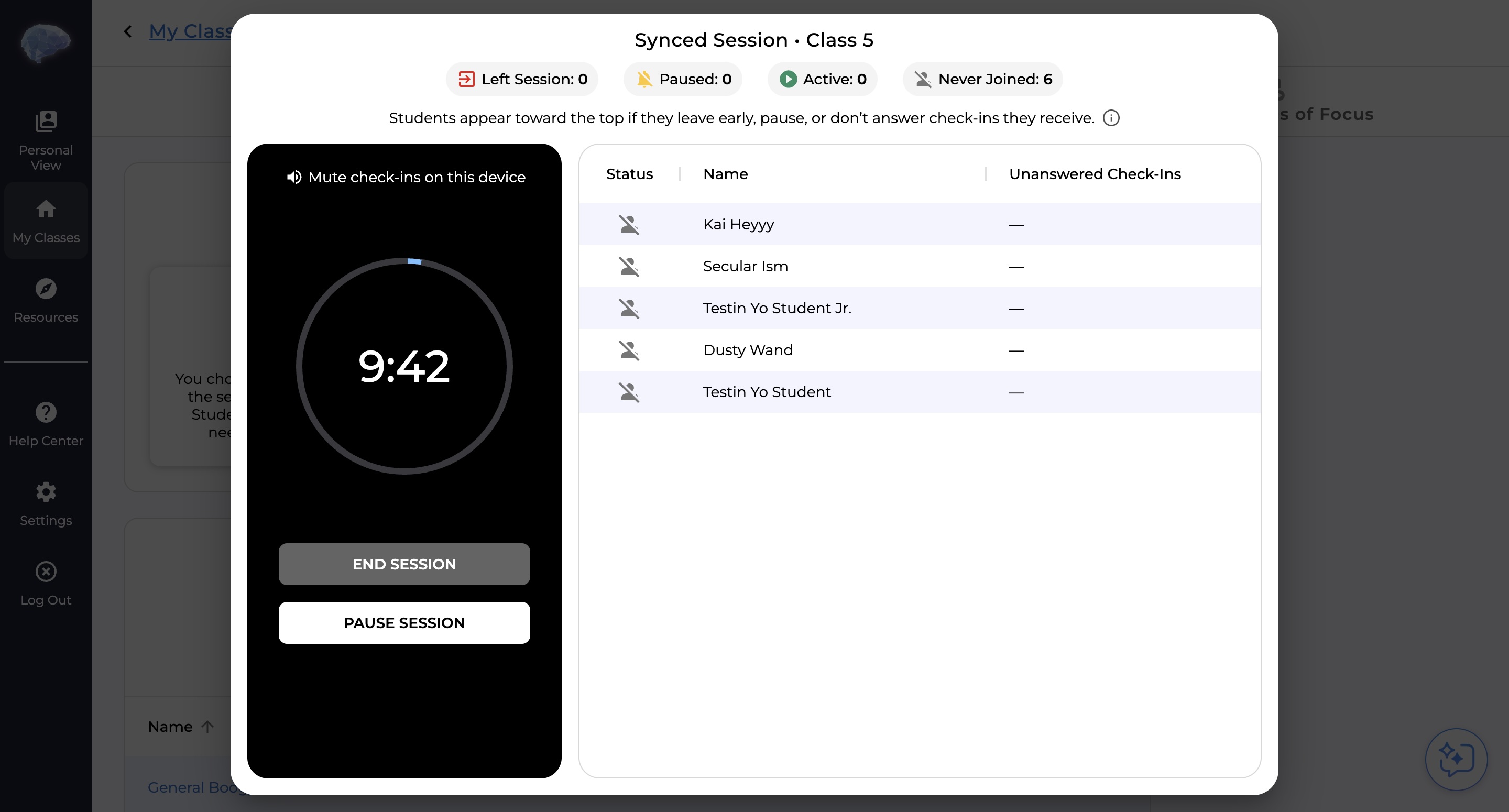Click the END SESSION button
The width and height of the screenshot is (1509, 812).
point(404,564)
